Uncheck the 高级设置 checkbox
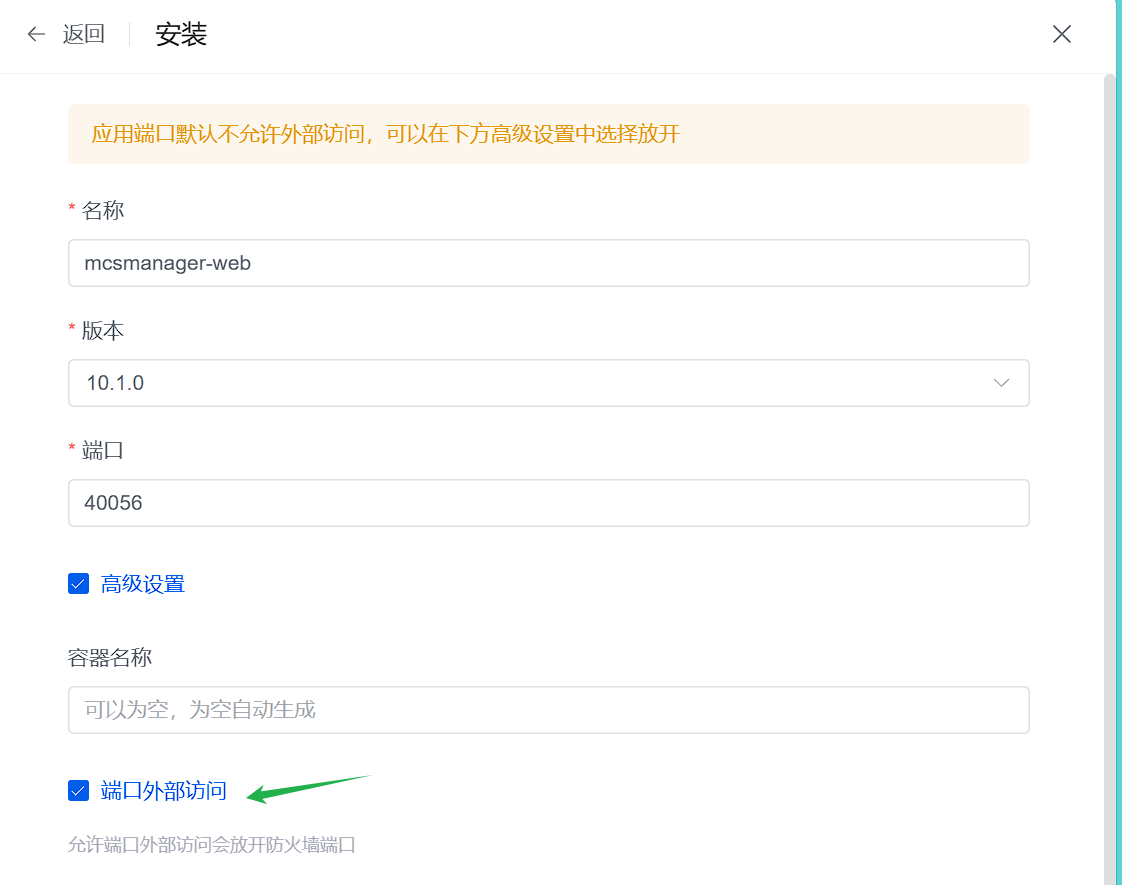The width and height of the screenshot is (1122, 885). (79, 583)
